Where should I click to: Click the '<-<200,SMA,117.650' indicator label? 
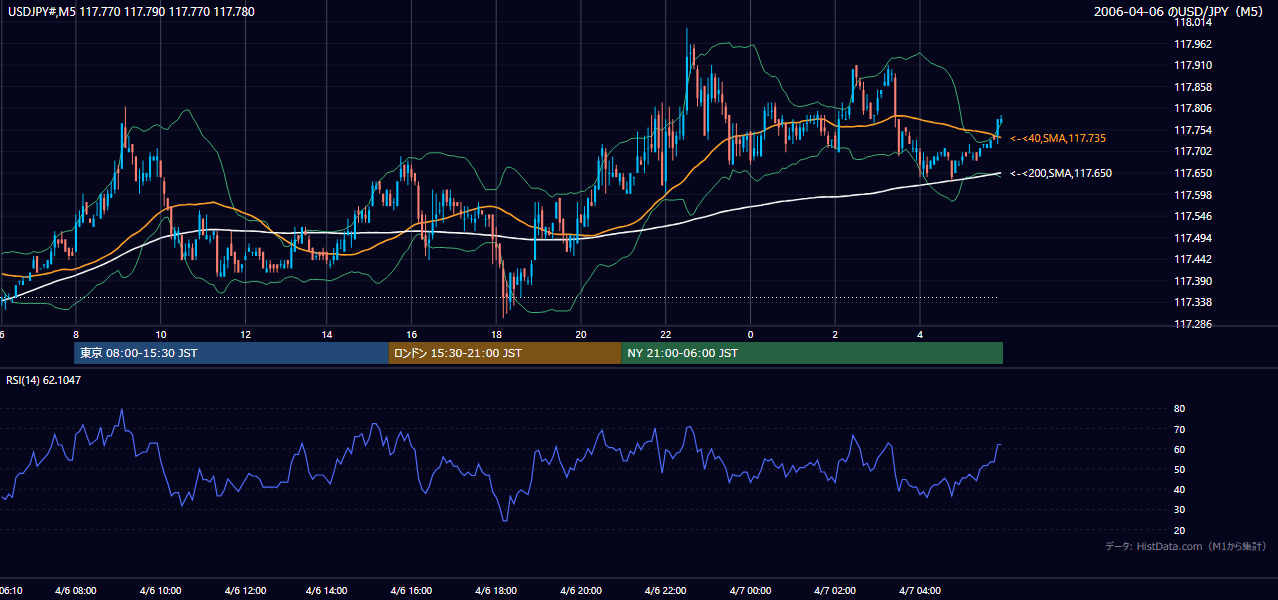1060,173
